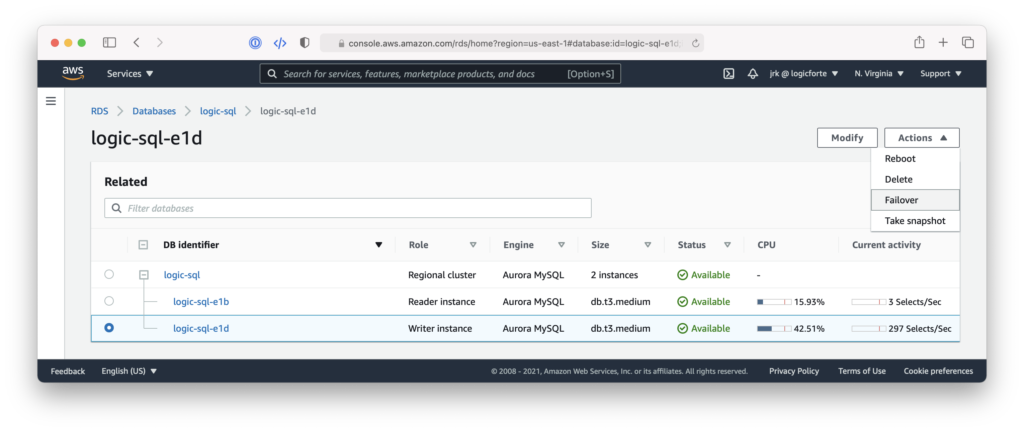Go to Databases breadcrumb link

coord(154,111)
